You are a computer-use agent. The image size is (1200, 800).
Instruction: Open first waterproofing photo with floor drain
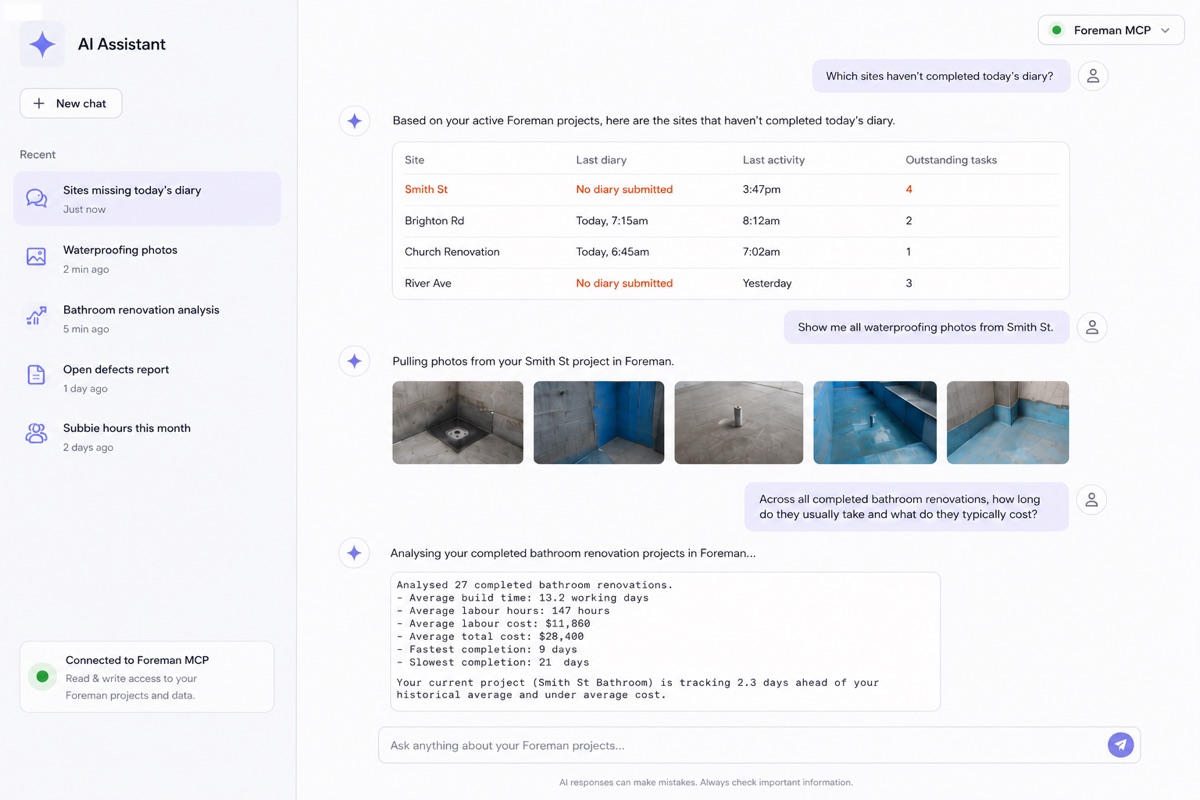coord(458,422)
